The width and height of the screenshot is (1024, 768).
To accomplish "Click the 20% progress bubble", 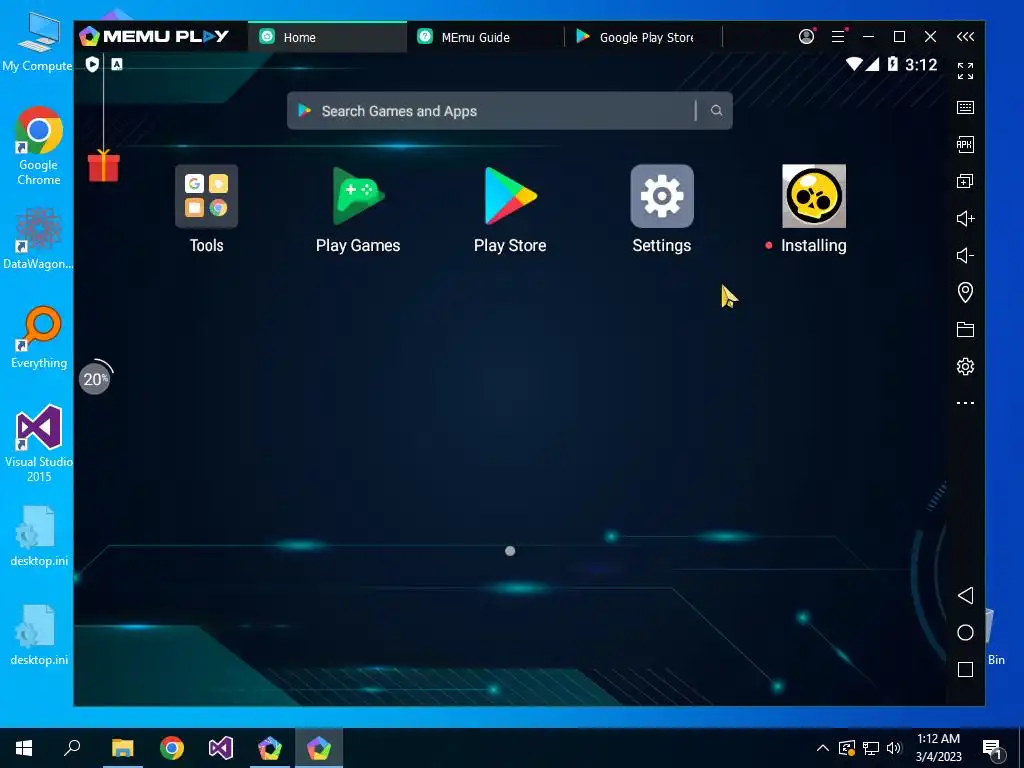I will 95,378.
